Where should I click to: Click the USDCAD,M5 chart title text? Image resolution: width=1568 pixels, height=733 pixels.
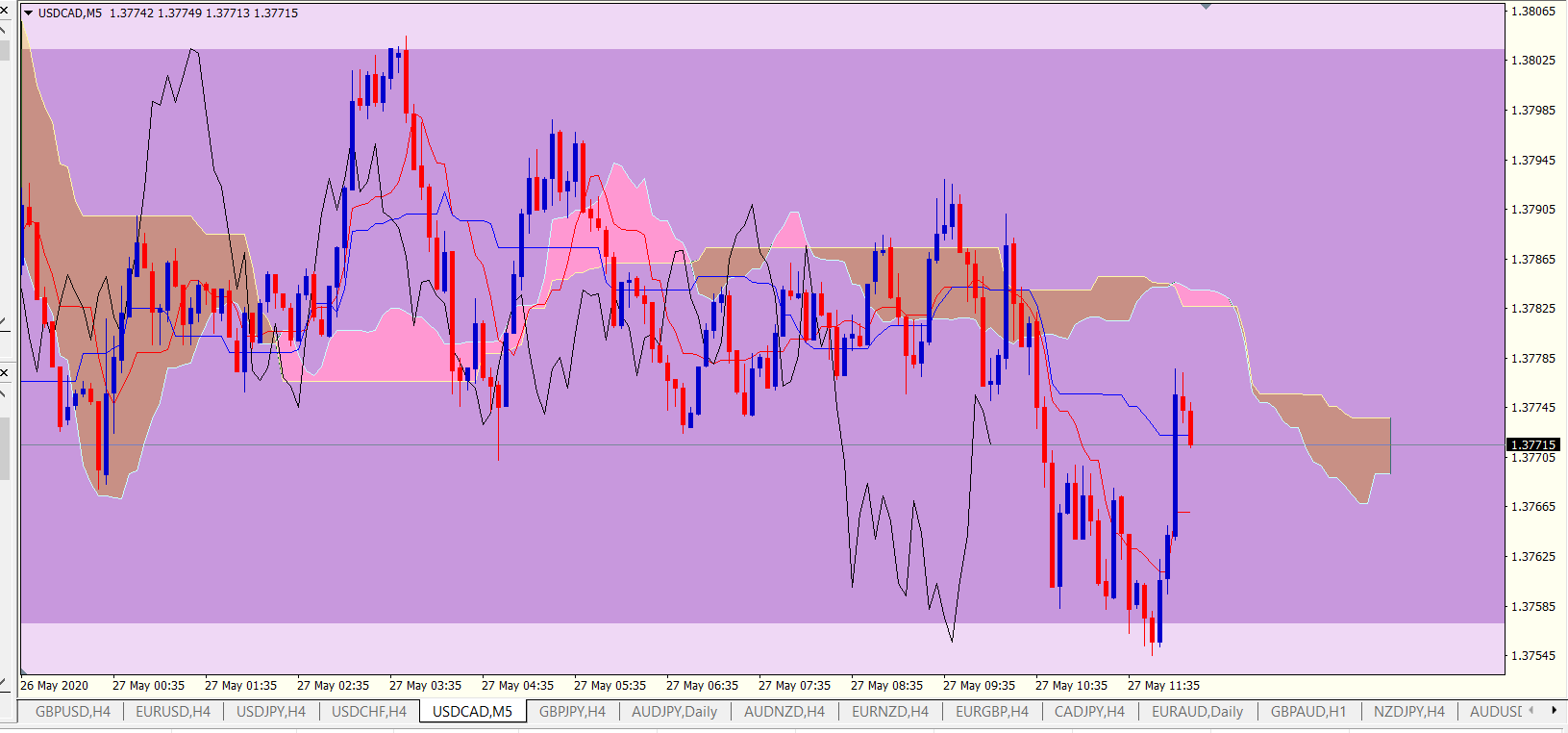pyautogui.click(x=70, y=13)
